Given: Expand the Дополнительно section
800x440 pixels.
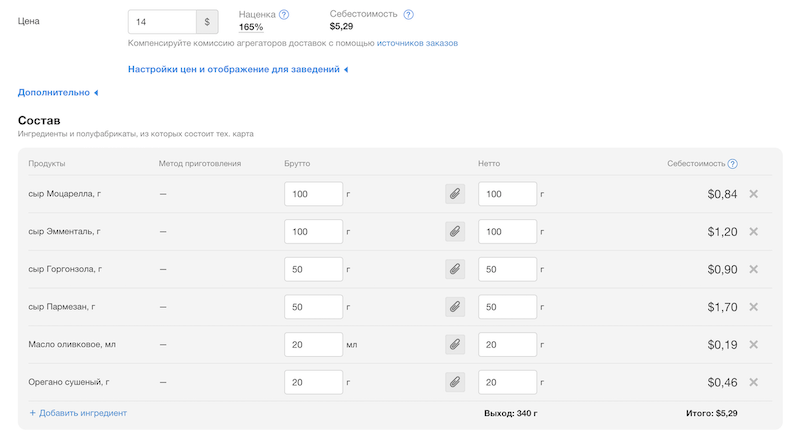Looking at the screenshot, I should click(x=58, y=92).
